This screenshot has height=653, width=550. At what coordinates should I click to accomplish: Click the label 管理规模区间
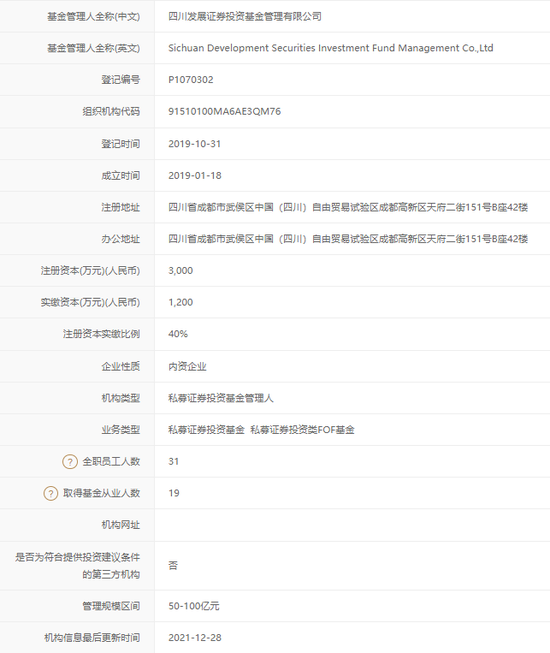pyautogui.click(x=111, y=606)
